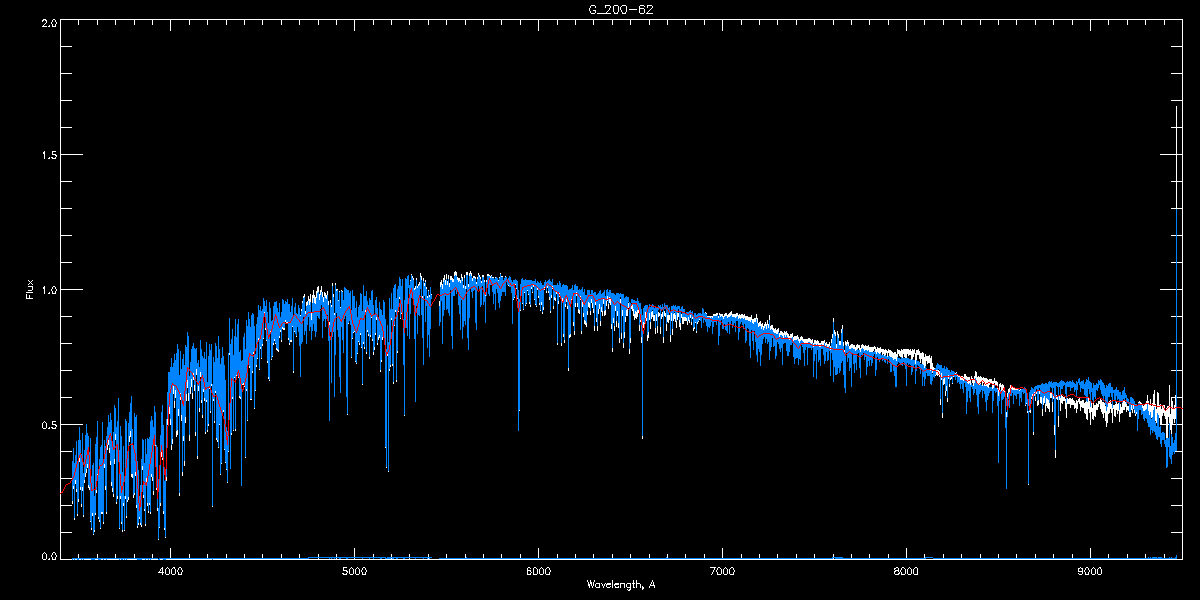This screenshot has height=600, width=1200.
Task: Click the 0.5 tick label on y-axis
Action: pos(48,424)
